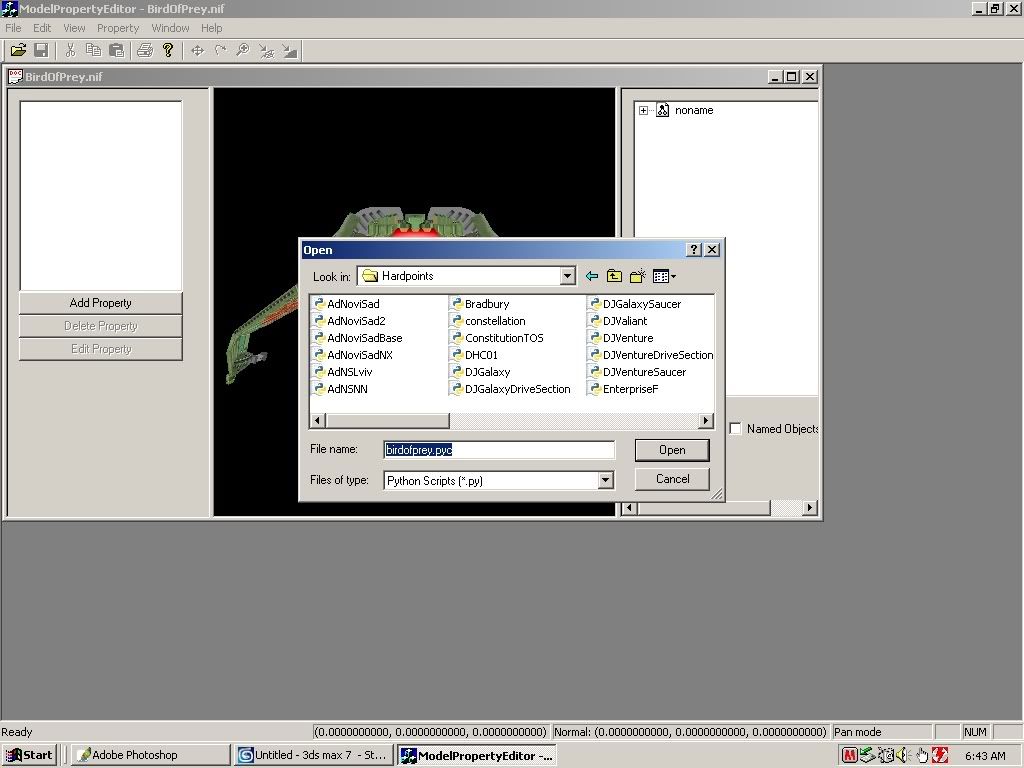Click the file list horizontal scrollbar right arrow
Image resolution: width=1024 pixels, height=768 pixels.
[x=705, y=421]
